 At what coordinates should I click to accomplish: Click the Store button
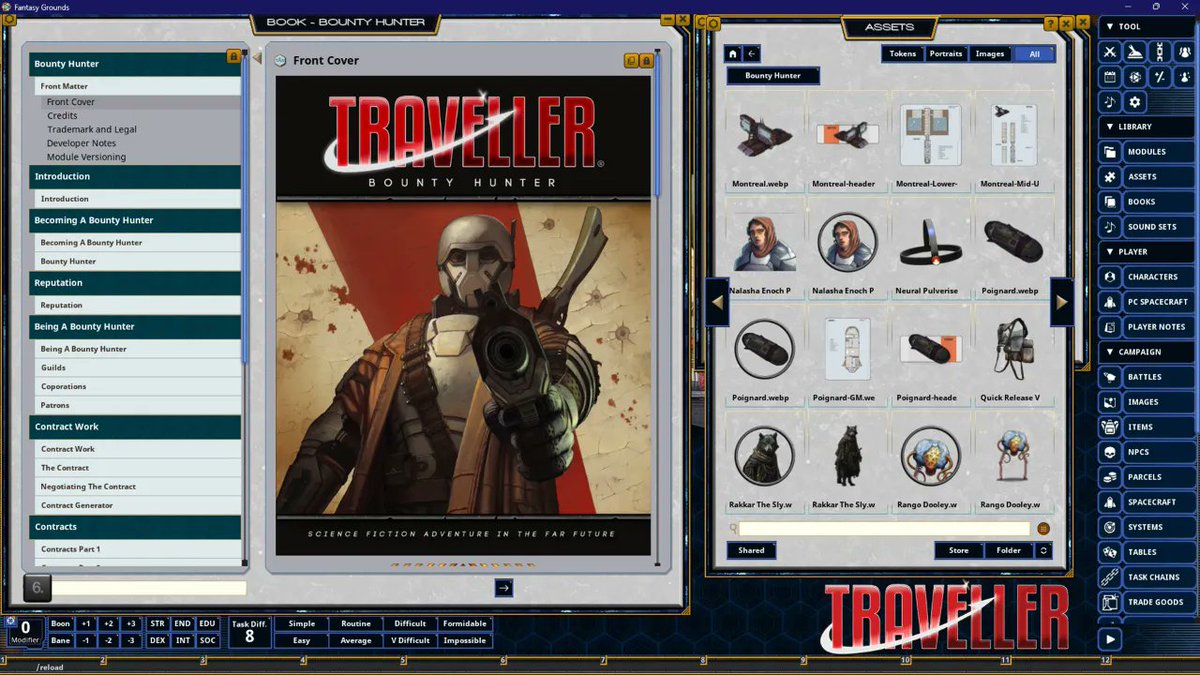pyautogui.click(x=959, y=550)
